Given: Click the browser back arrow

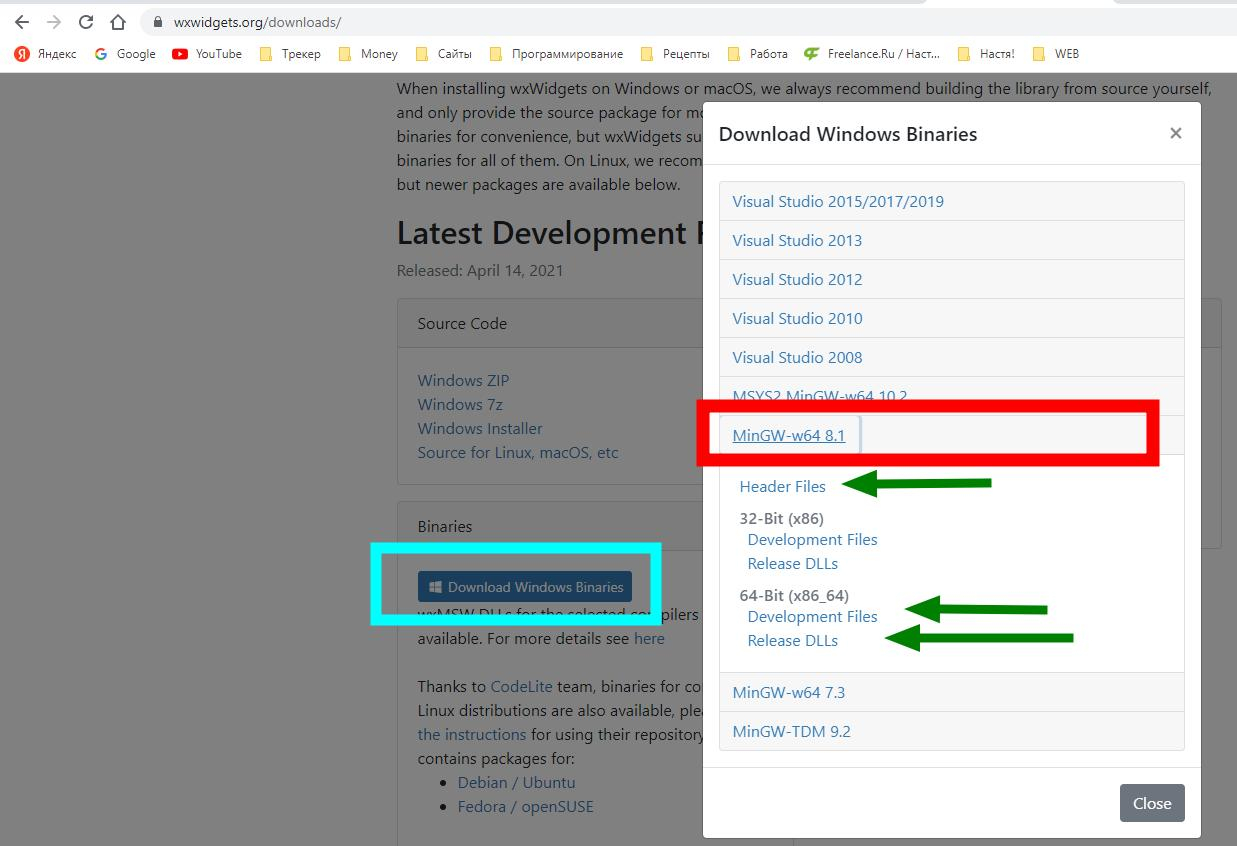Looking at the screenshot, I should point(22,22).
